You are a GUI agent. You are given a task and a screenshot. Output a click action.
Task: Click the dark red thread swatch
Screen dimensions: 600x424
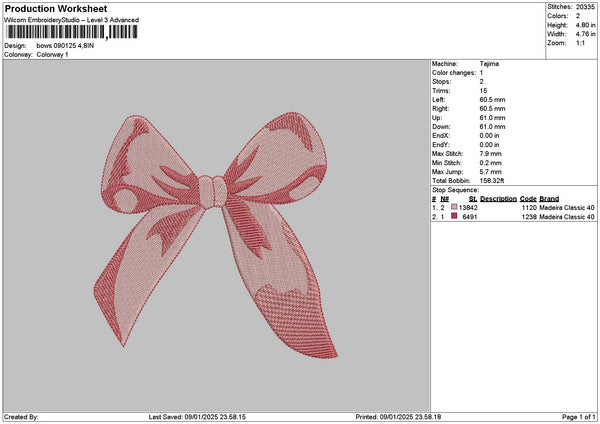pos(455,216)
